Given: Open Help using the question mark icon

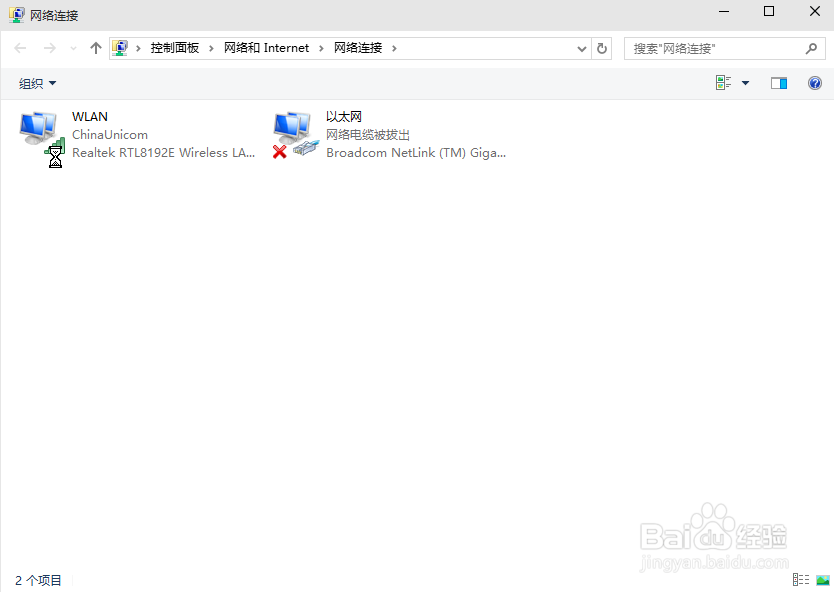Looking at the screenshot, I should (816, 83).
